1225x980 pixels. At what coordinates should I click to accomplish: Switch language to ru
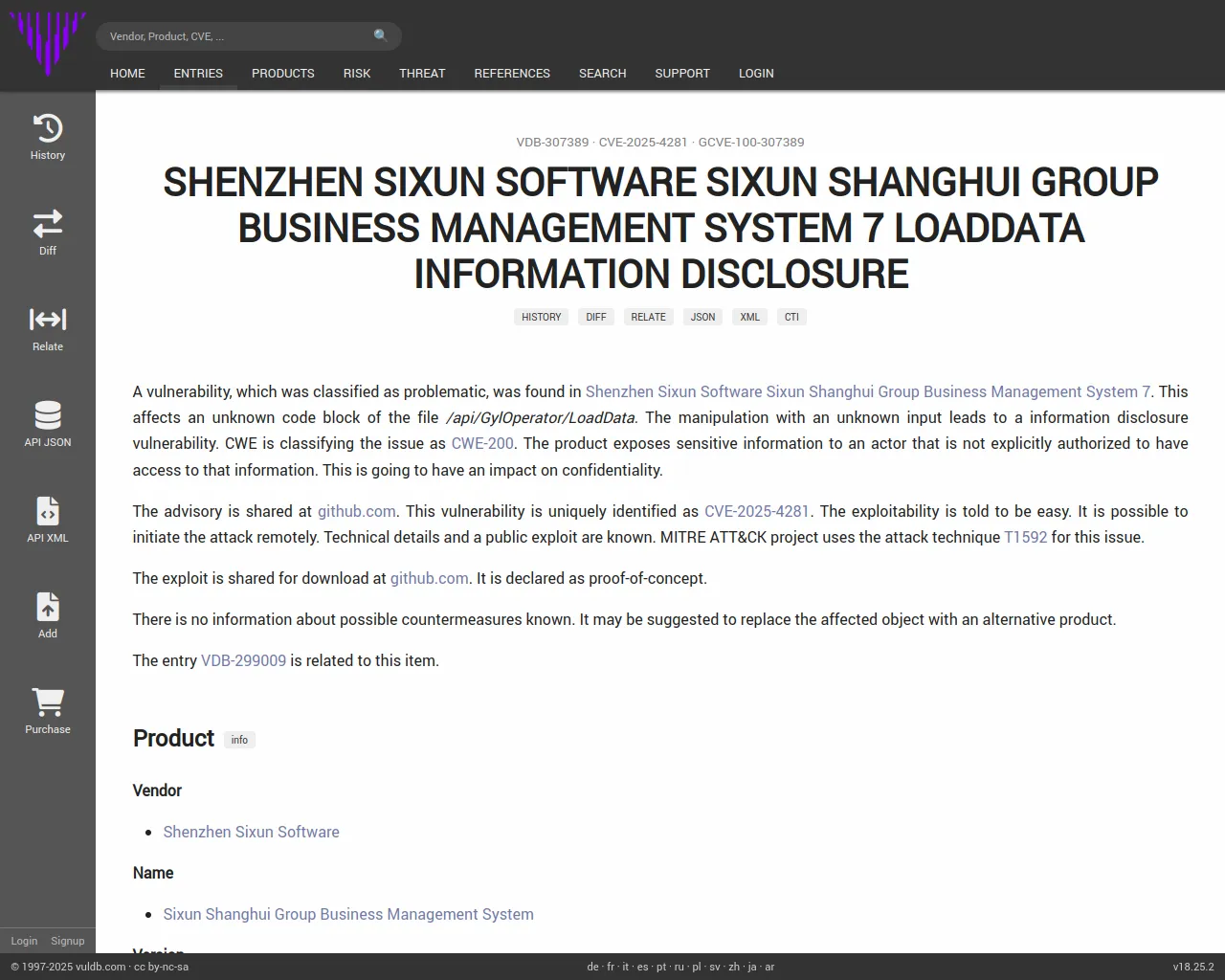click(679, 967)
